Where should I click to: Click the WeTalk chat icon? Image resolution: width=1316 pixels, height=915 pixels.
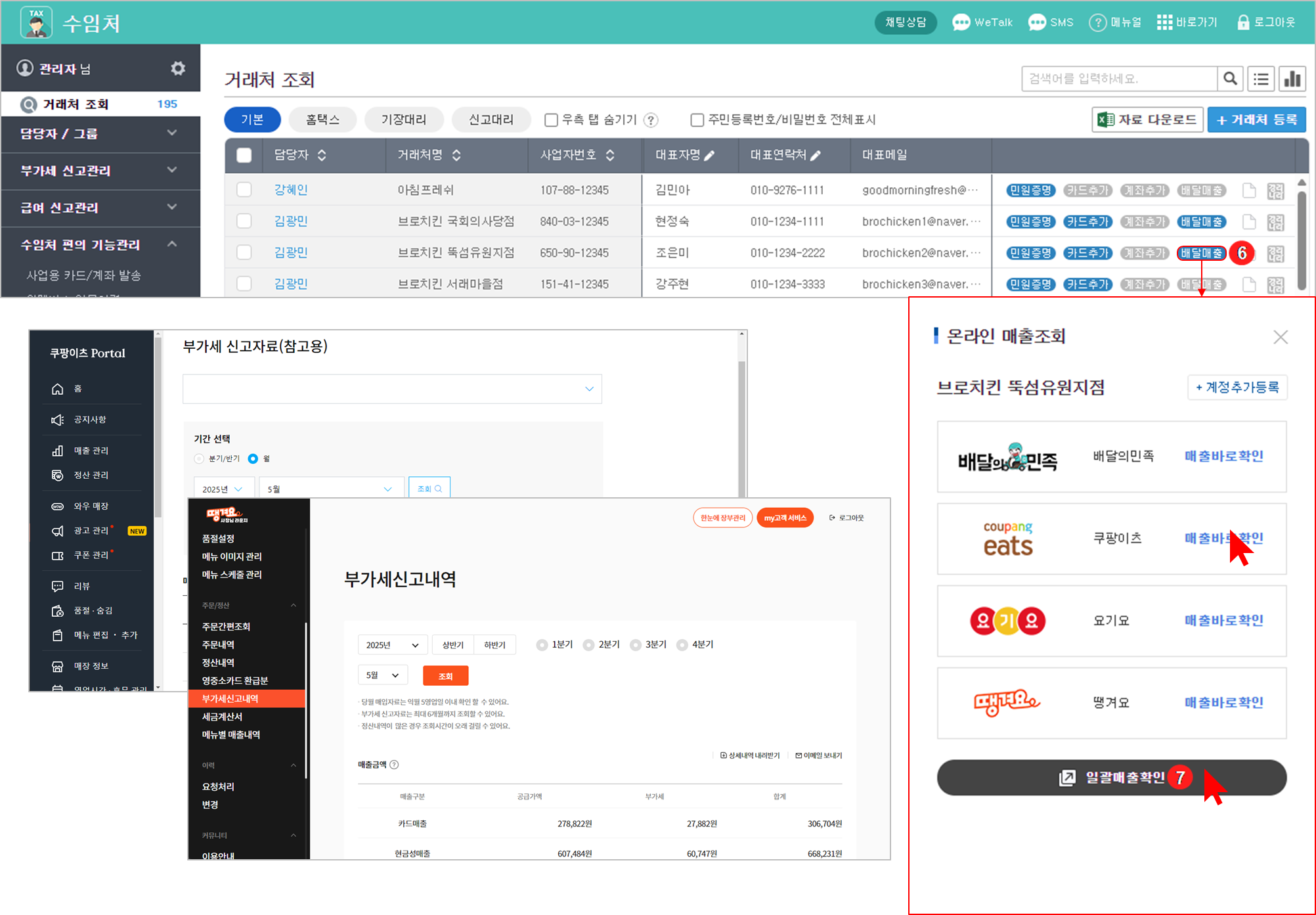[x=961, y=22]
